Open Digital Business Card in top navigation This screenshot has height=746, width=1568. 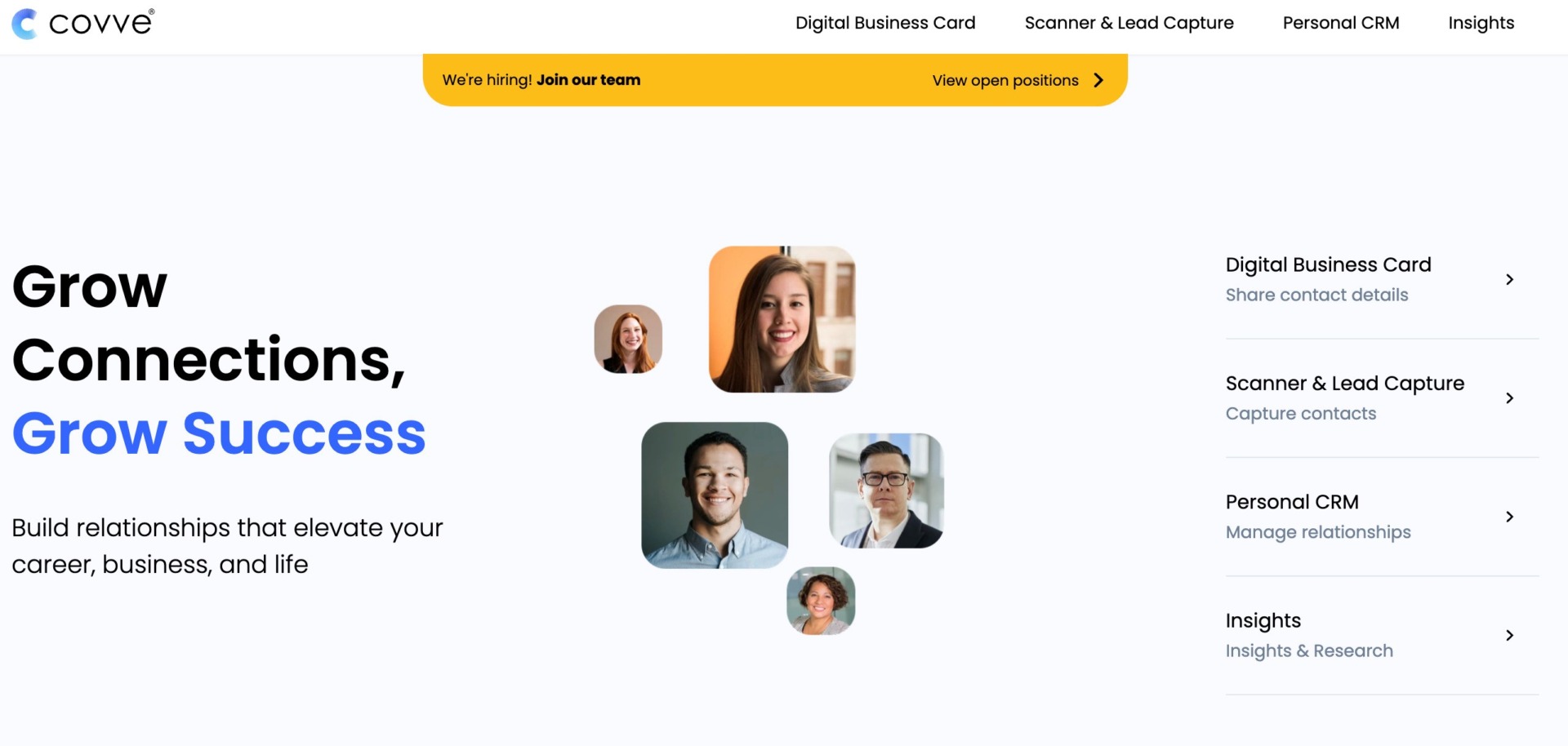(x=885, y=23)
